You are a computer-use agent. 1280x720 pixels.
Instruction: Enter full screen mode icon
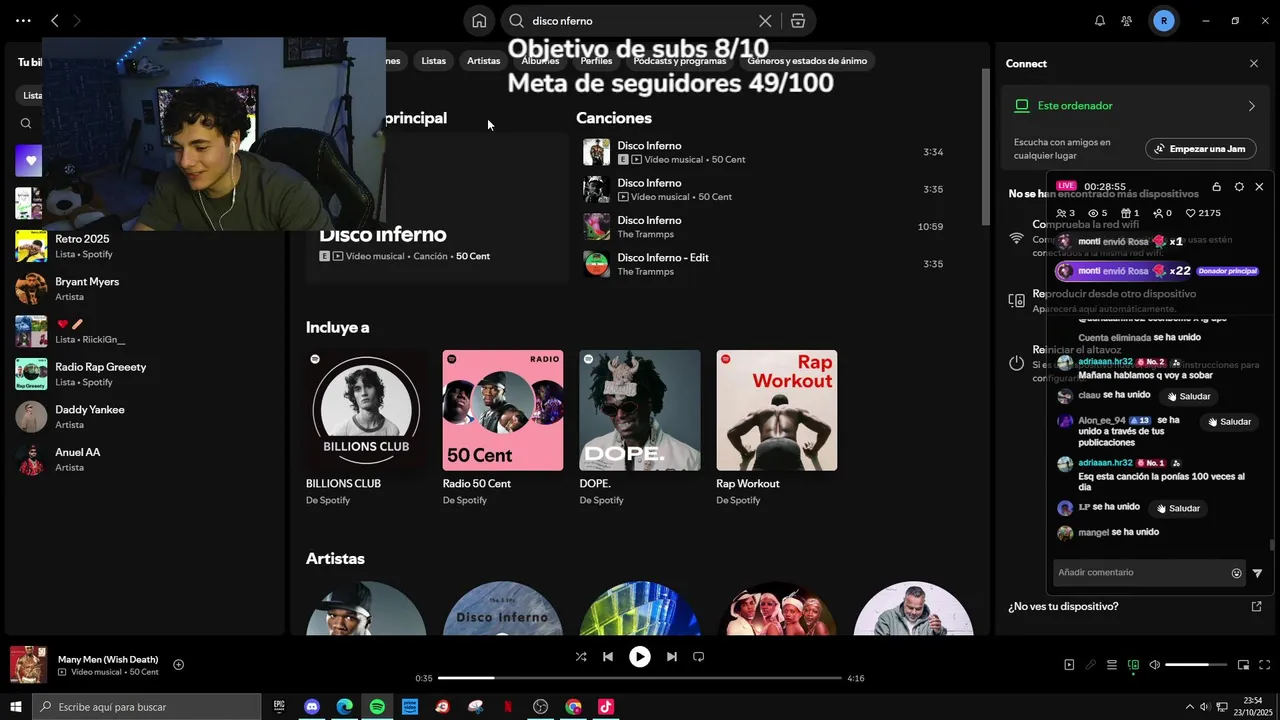tap(1265, 665)
